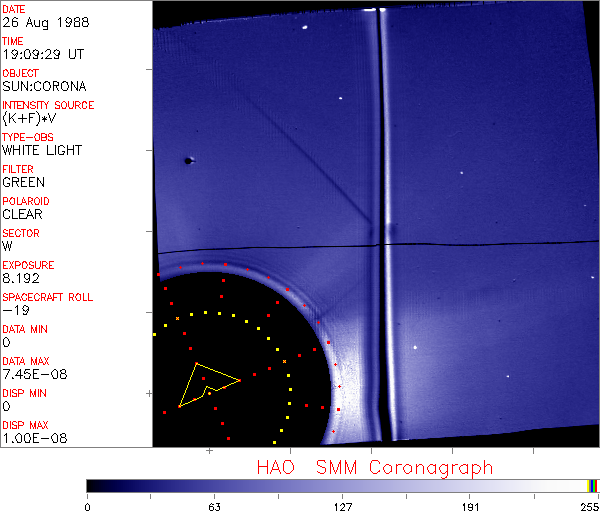
Task: Click the dark spot blemish in the upper-left corona
Action: pyautogui.click(x=188, y=160)
